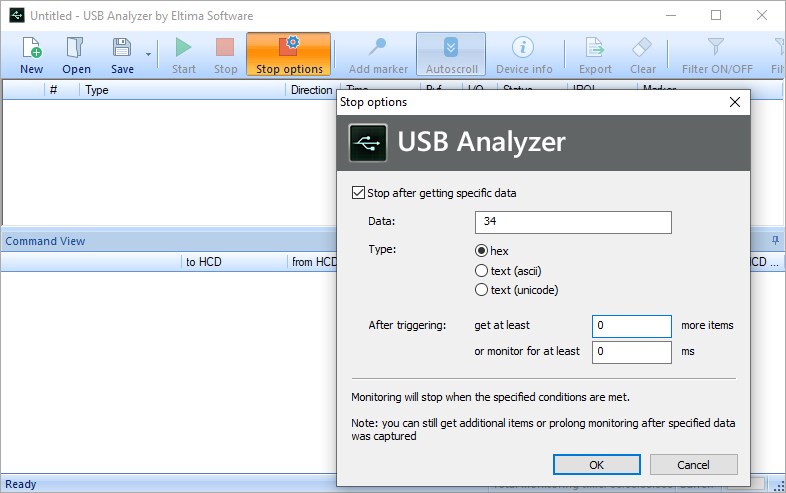
Task: Open a saved file via Open icon
Action: tap(76, 55)
